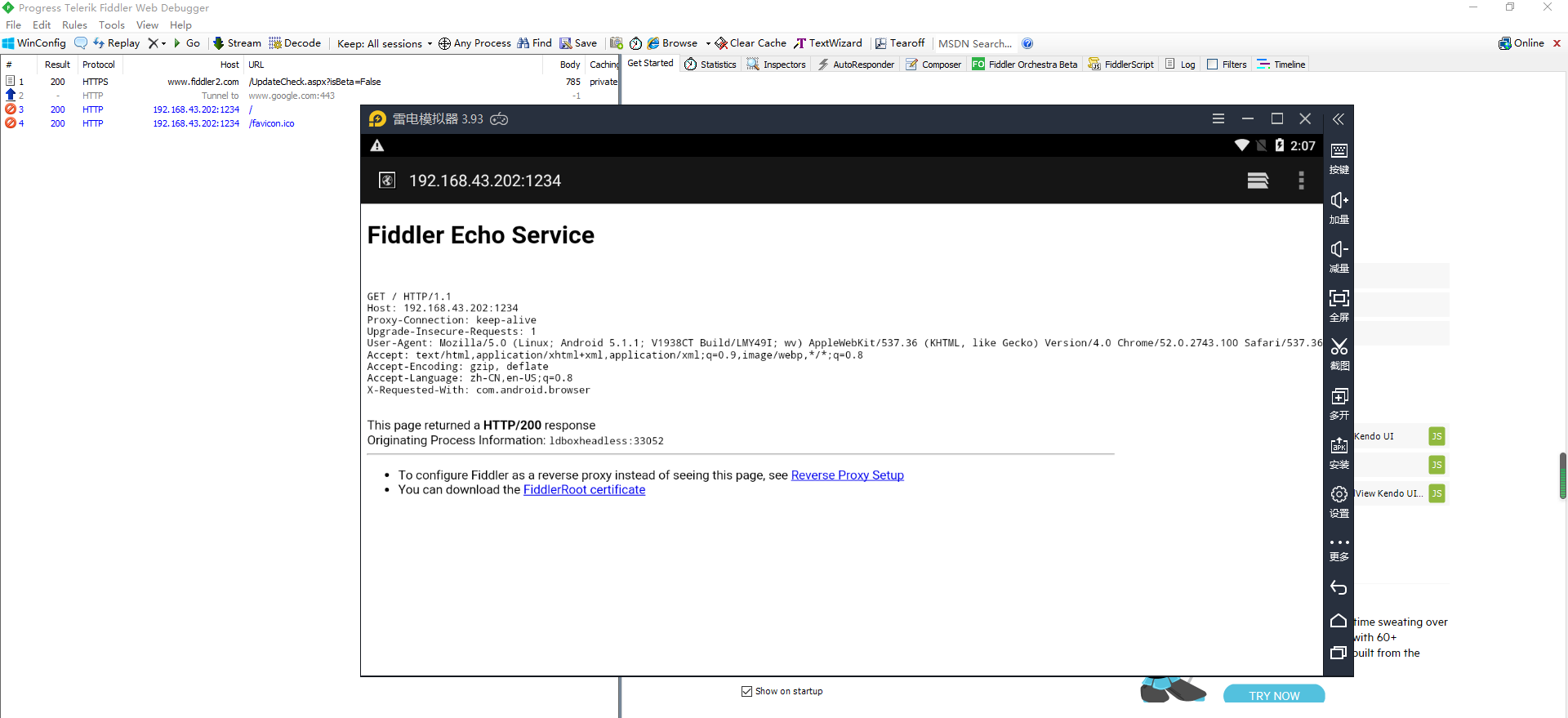Open the File menu
Viewport: 1568px width, 718px height.
(x=14, y=25)
